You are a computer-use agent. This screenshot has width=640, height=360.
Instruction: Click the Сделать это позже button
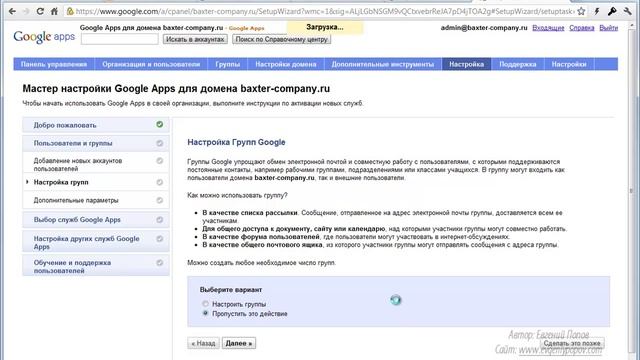click(571, 343)
